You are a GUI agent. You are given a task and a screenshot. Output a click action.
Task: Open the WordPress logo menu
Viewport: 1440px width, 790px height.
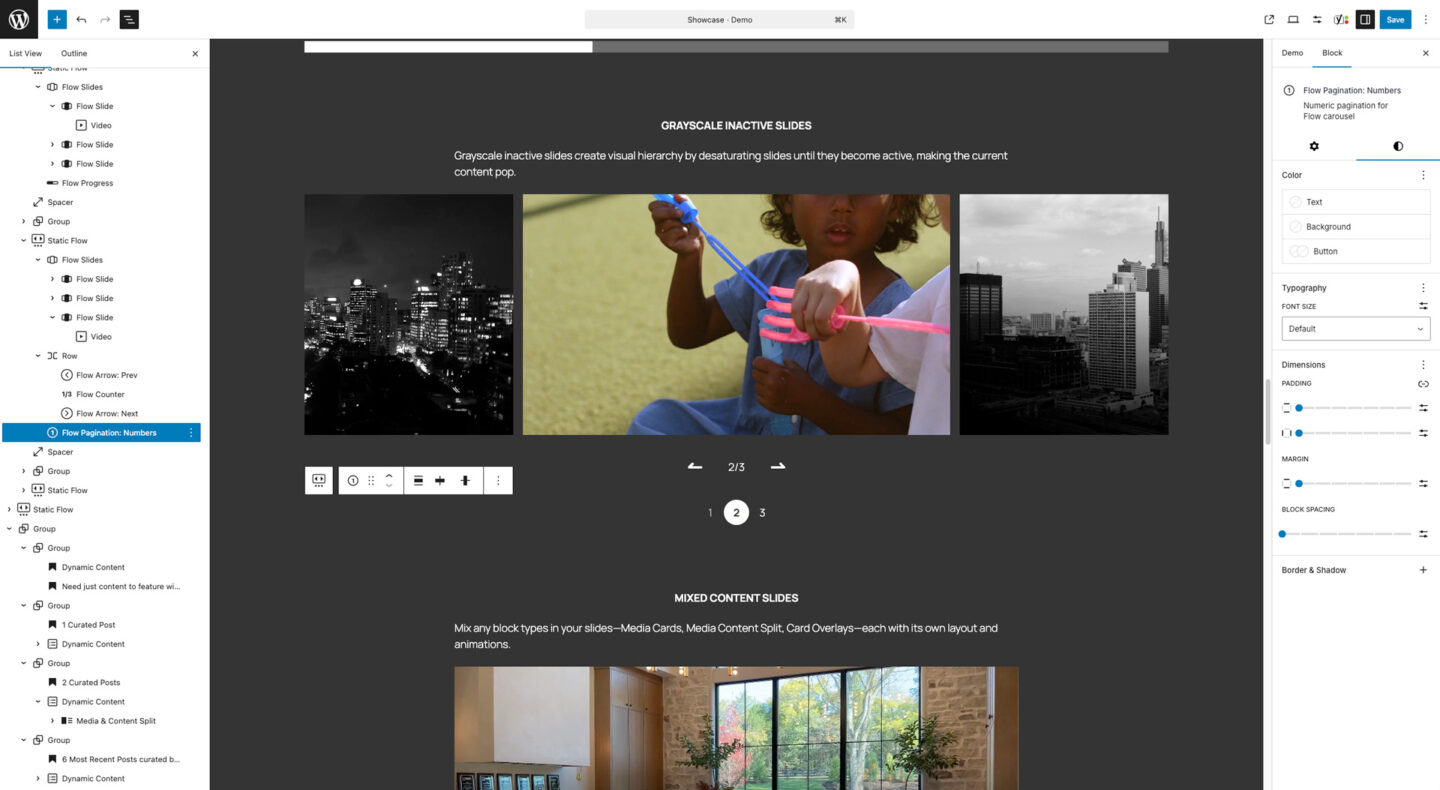[18, 19]
